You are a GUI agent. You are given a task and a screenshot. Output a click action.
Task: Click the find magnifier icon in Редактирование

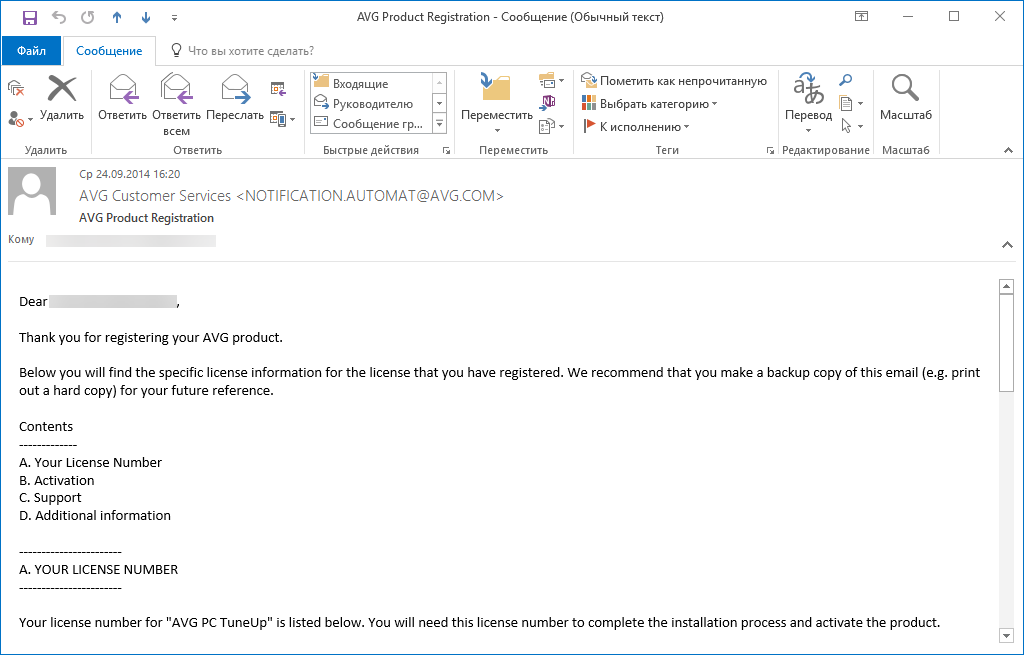(846, 81)
